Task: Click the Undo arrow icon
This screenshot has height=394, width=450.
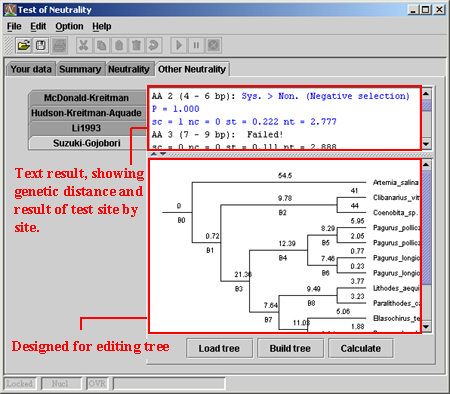Action: point(154,45)
